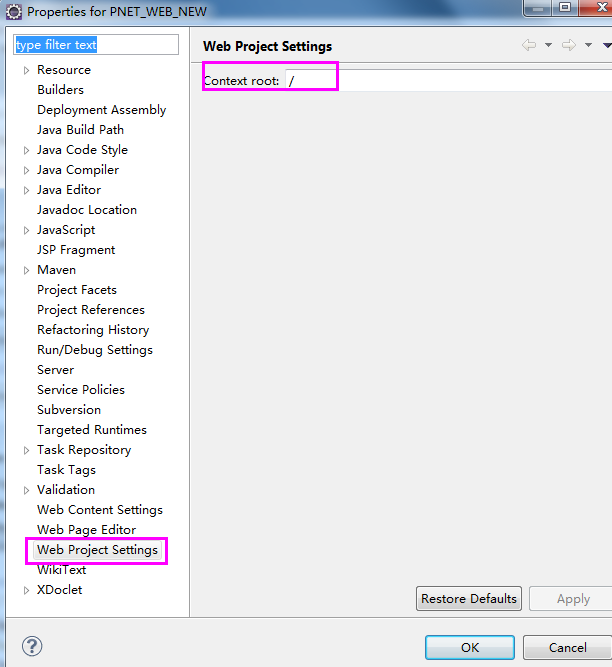Expand the Java Editor node
Screen dimensions: 612x667
pos(26,190)
